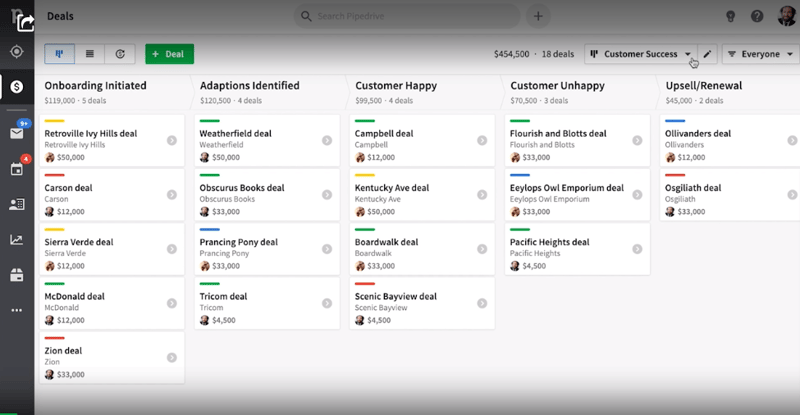Click activity arrow on Obscurus Books deal

[x=327, y=194]
